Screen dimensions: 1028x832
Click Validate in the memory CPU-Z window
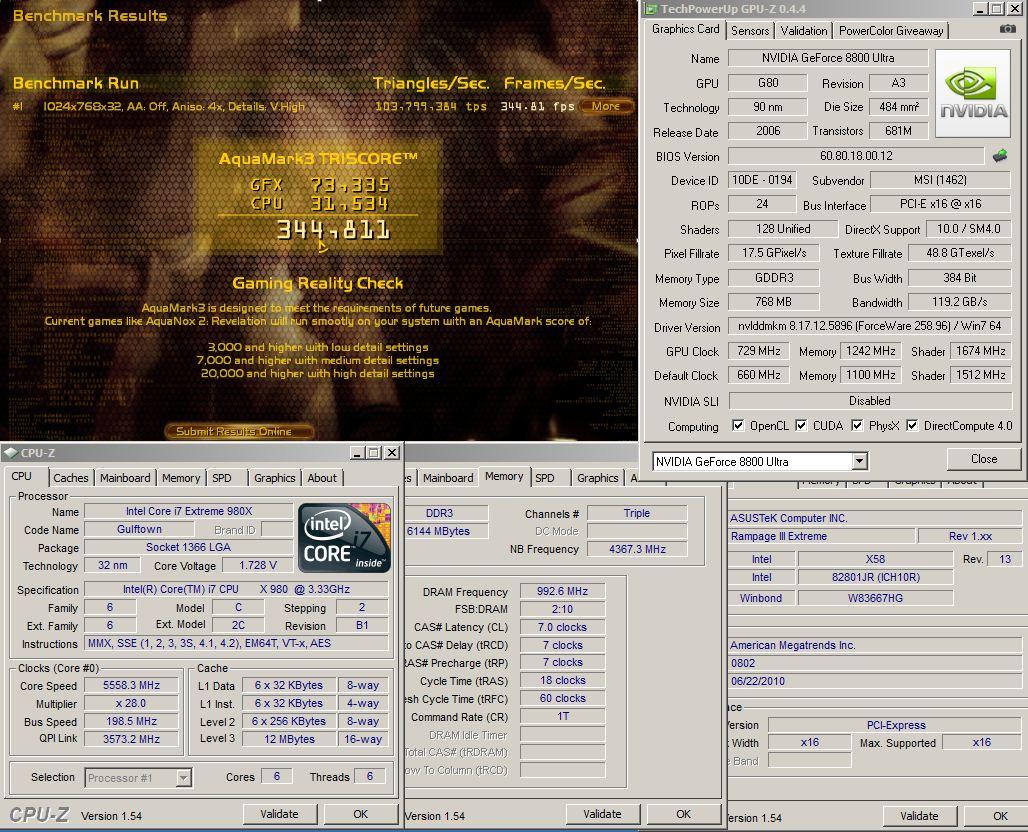click(x=602, y=814)
